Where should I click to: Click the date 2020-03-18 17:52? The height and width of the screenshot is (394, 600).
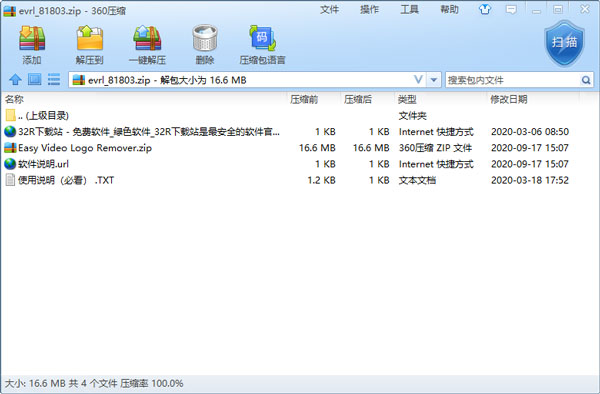coord(530,180)
